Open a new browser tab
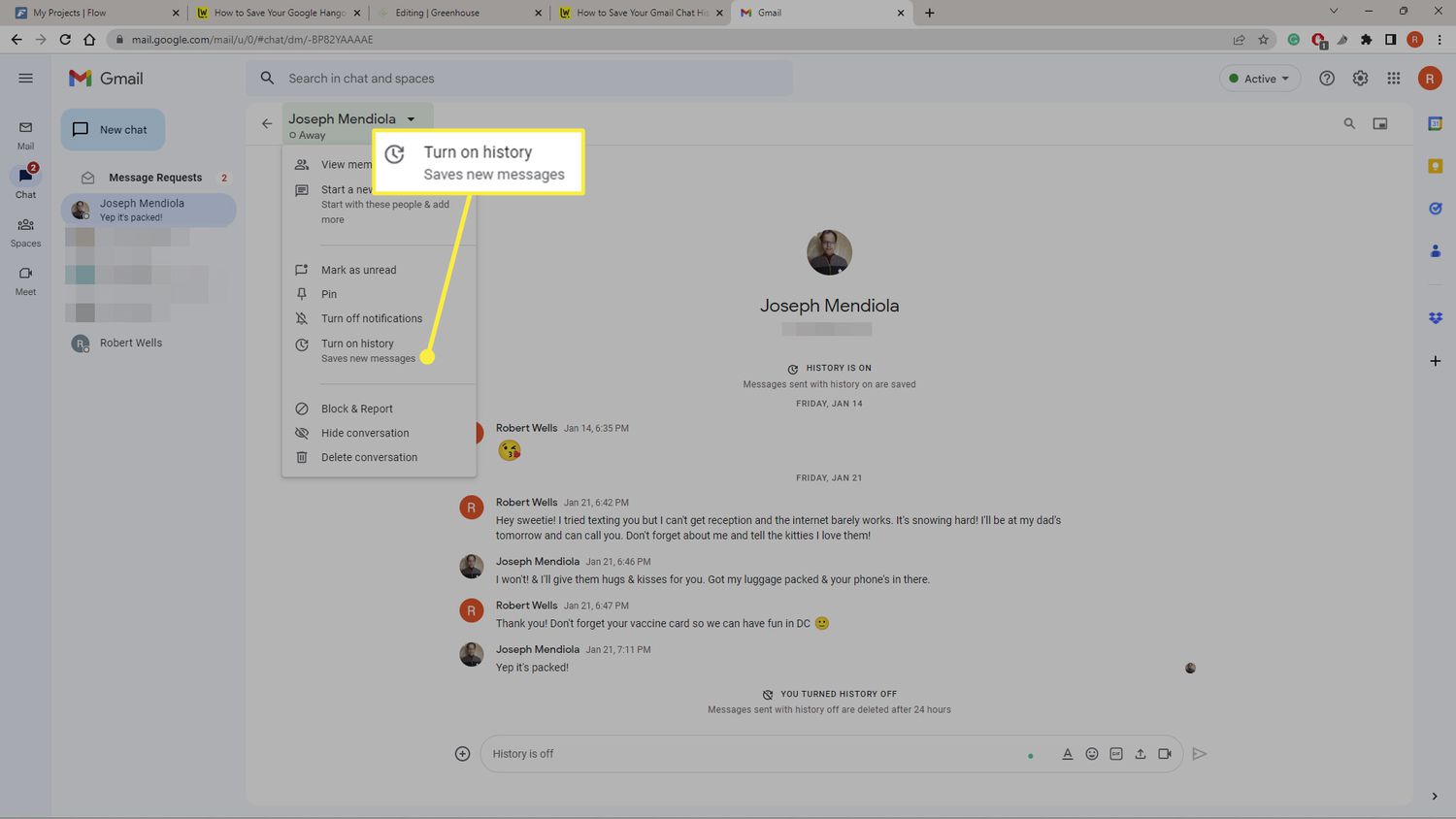Screen dimensions: 1456x819 tap(929, 13)
